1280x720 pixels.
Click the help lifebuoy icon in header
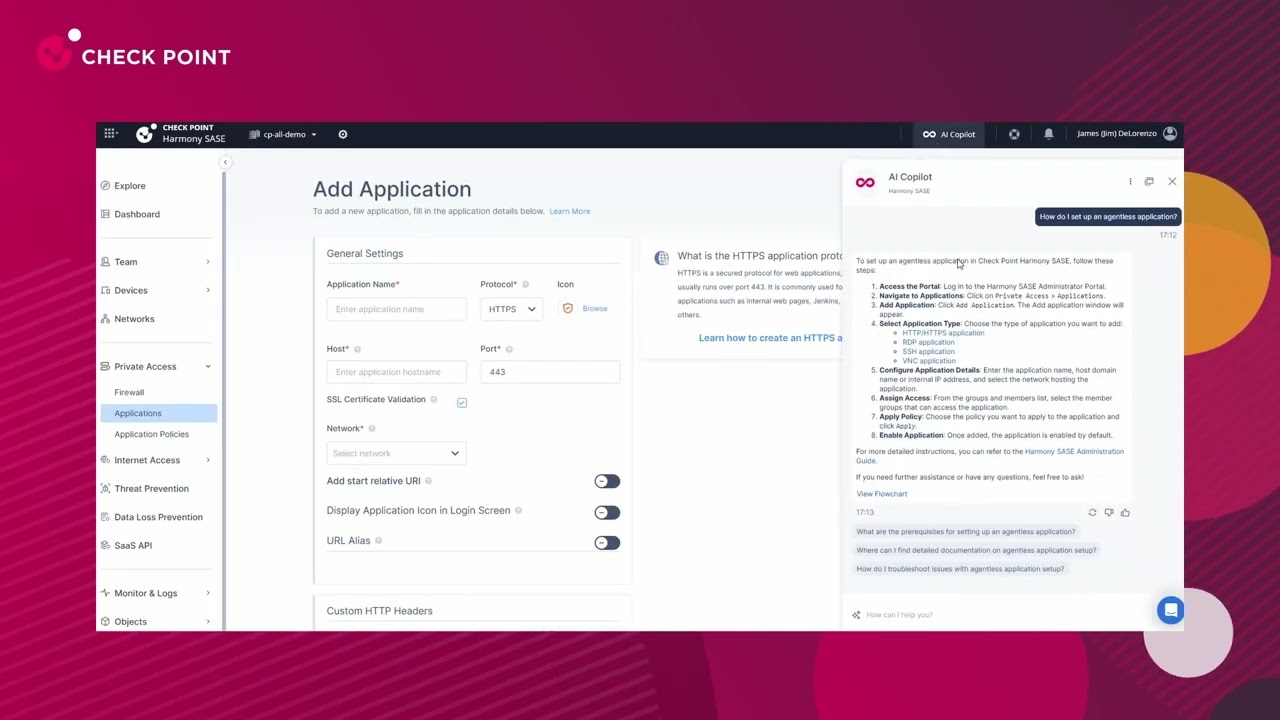pos(1014,134)
